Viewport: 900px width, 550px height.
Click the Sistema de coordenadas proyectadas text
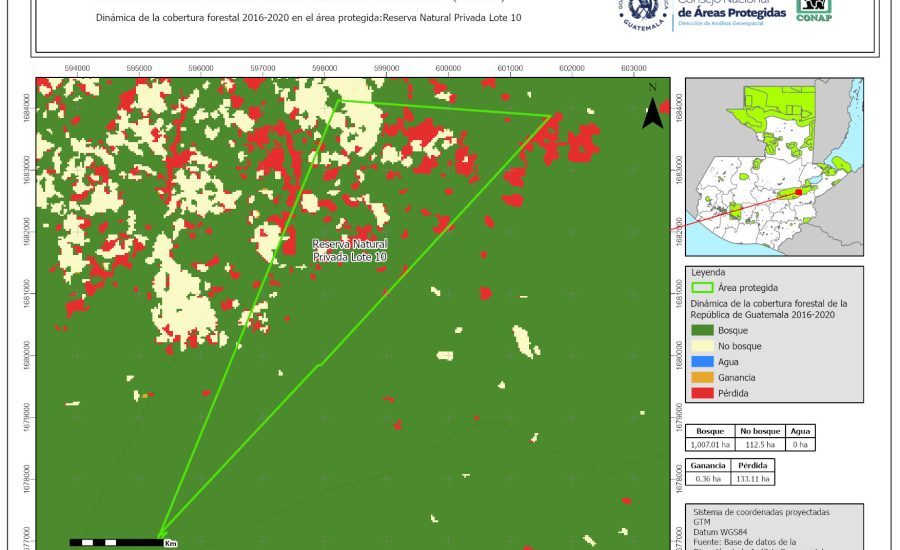pyautogui.click(x=760, y=511)
